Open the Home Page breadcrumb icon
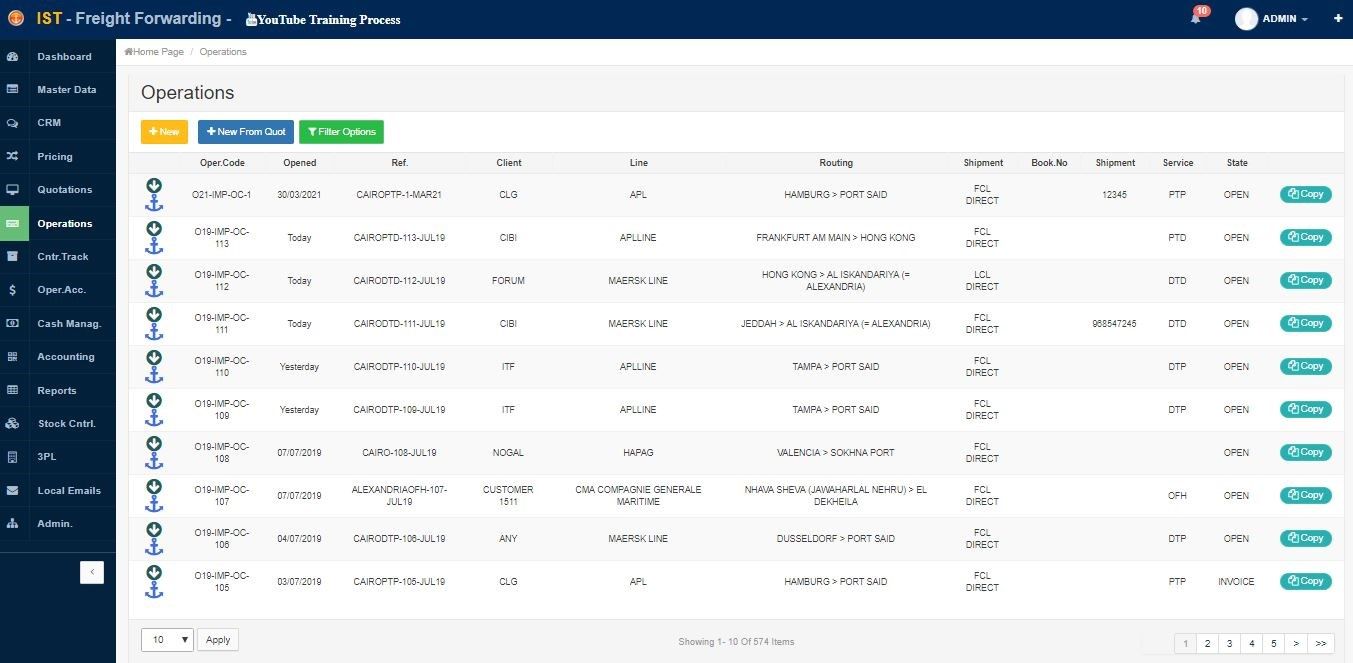The width and height of the screenshot is (1353, 663). click(127, 51)
